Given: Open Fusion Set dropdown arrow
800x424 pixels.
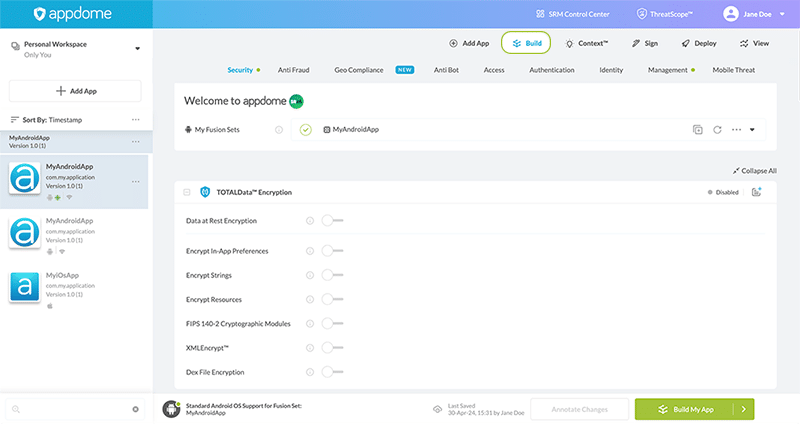Looking at the screenshot, I should click(x=752, y=130).
